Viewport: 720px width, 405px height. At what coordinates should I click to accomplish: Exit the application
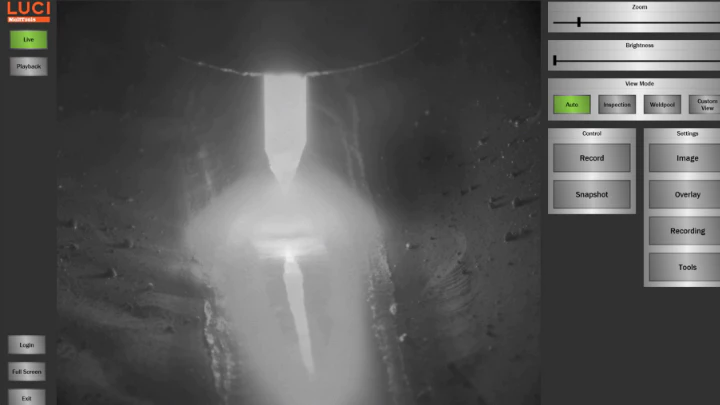(x=27, y=397)
